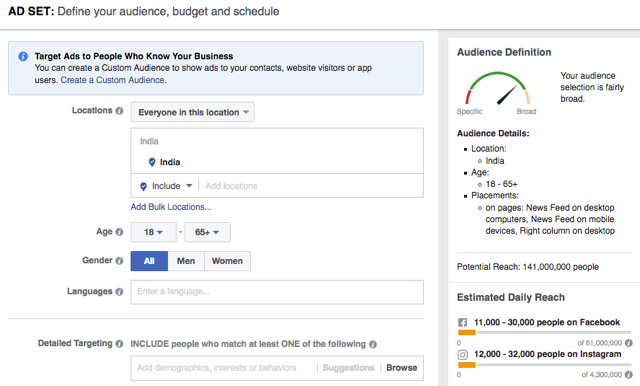Screen dimensions: 640x386
Task: Click 'Audience Details:' label
Action: pyautogui.click(x=493, y=133)
